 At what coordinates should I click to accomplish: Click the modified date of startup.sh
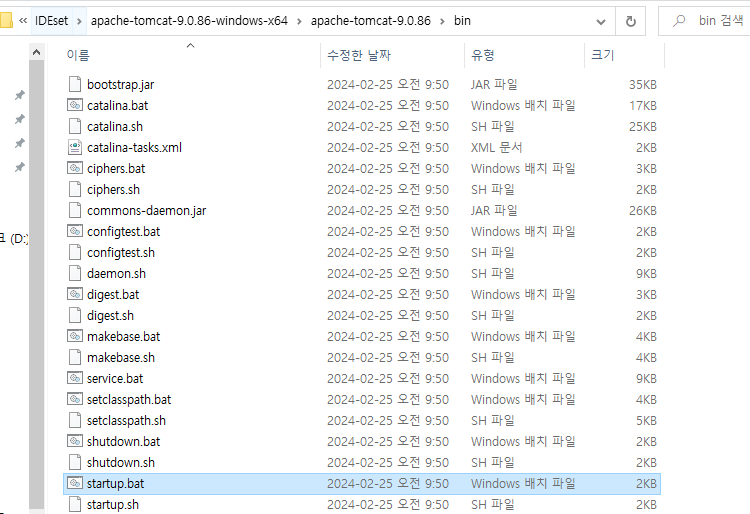pyautogui.click(x=388, y=504)
